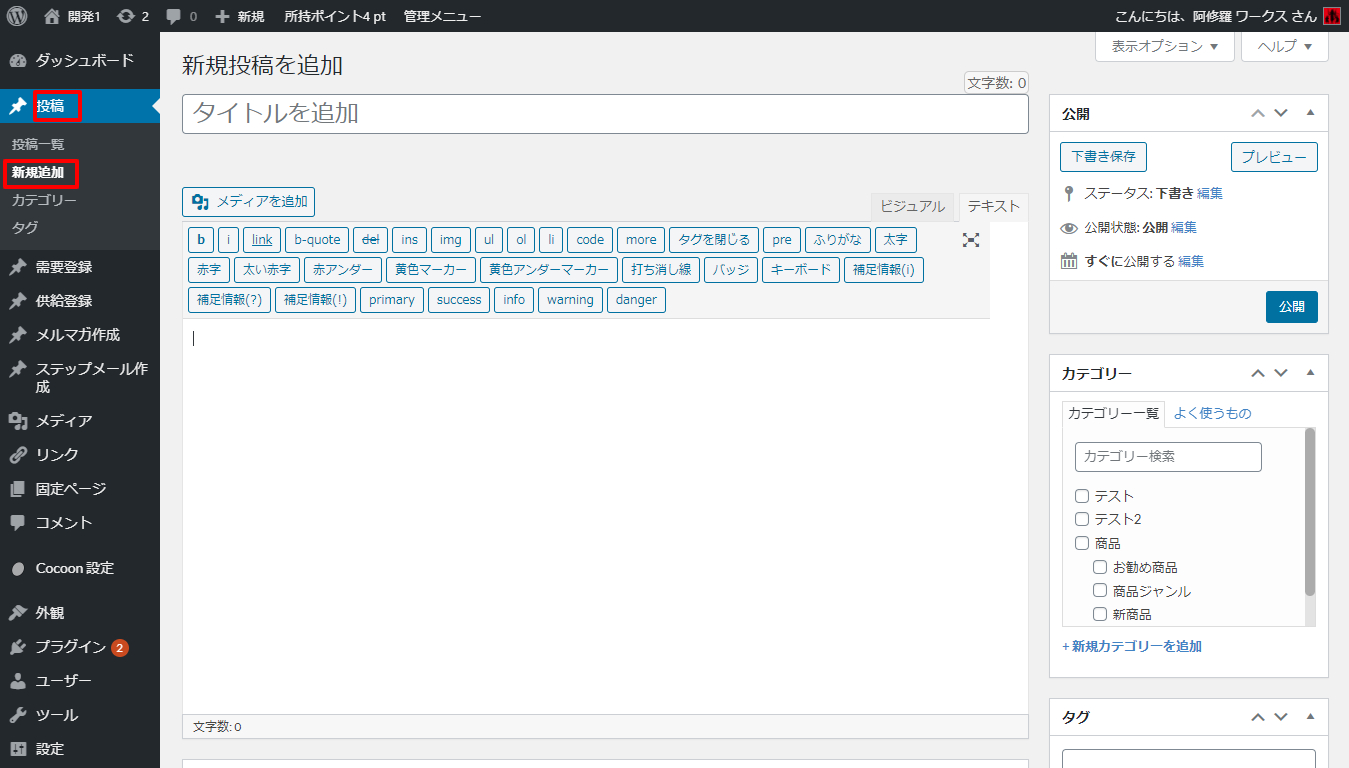The image size is (1349, 768).
Task: Select the カテゴリー一覧 tab
Action: point(1114,413)
